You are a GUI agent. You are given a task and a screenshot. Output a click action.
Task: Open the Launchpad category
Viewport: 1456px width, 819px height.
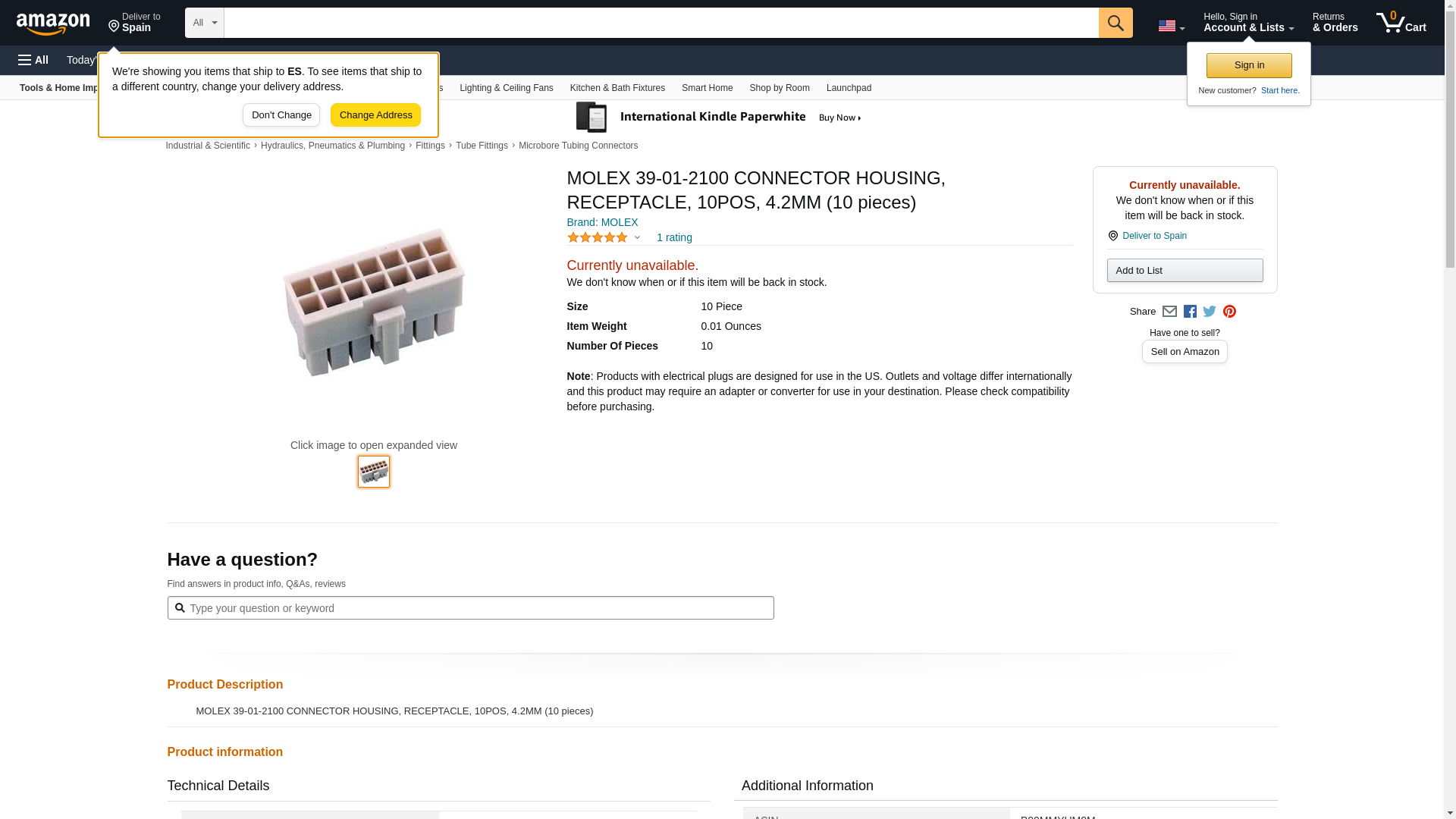pos(849,88)
